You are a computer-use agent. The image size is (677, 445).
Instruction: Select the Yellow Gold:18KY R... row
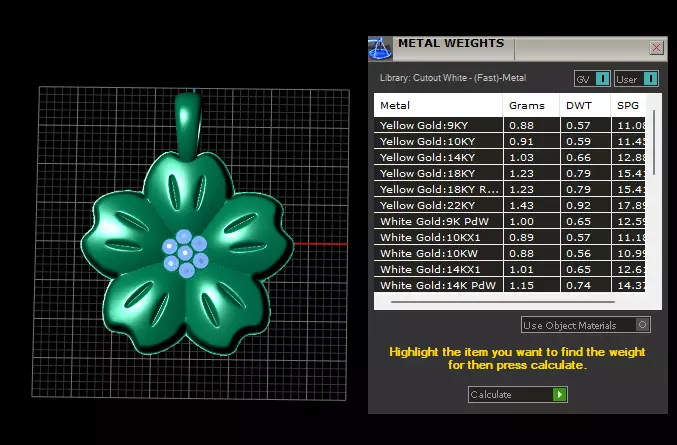coord(509,189)
